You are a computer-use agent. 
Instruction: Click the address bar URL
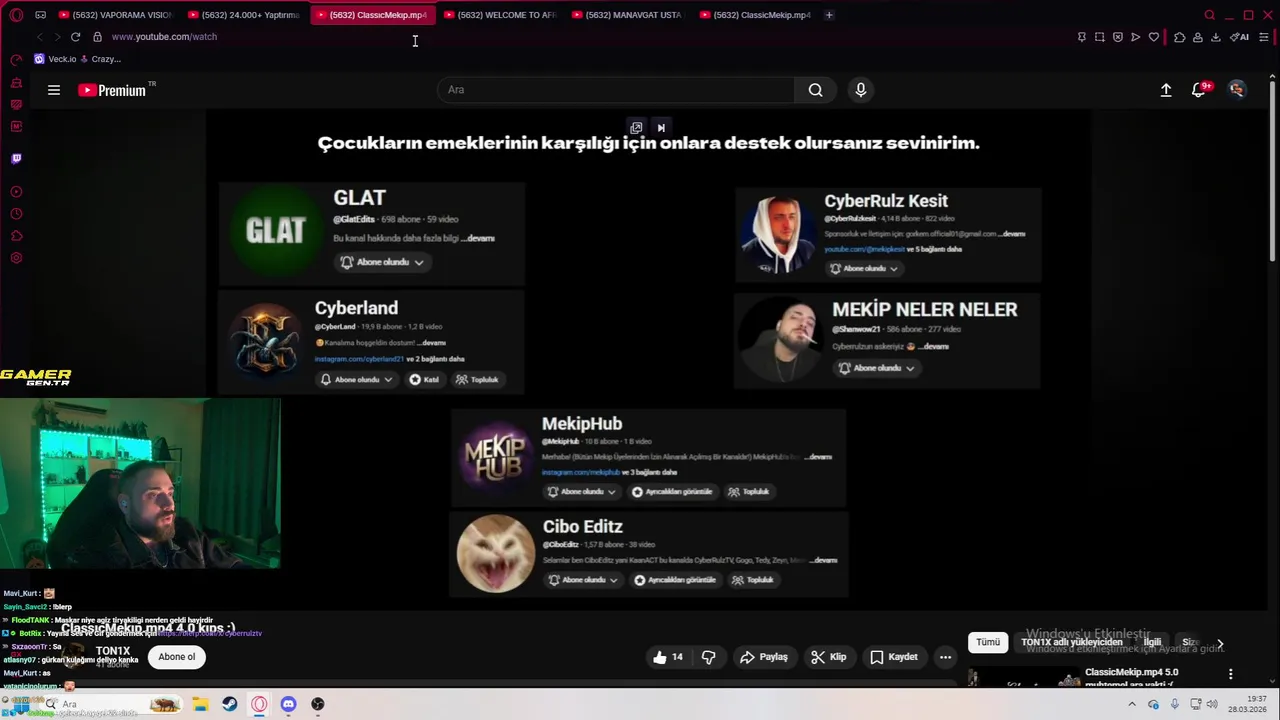pyautogui.click(x=164, y=37)
